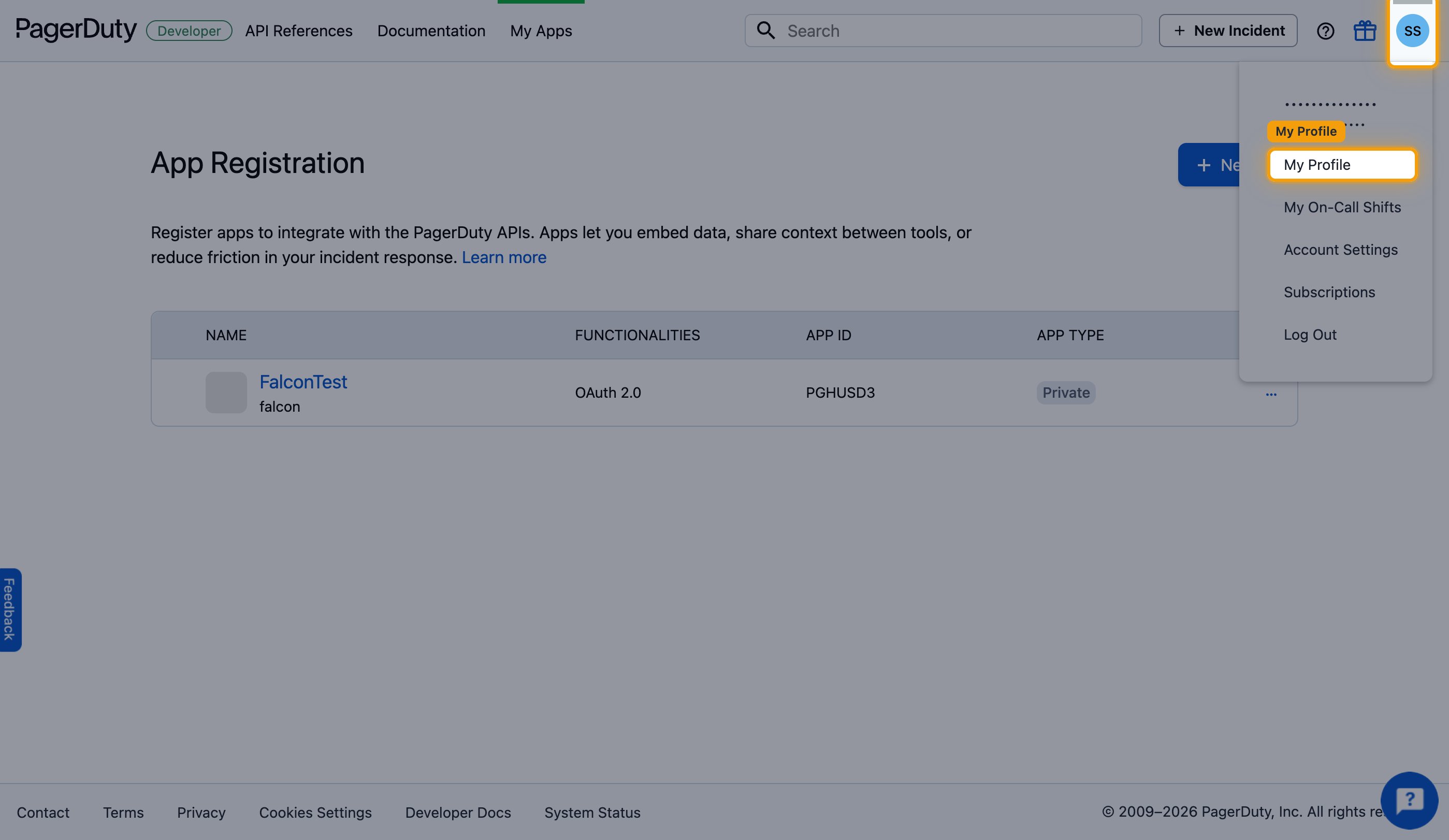Open the Developer Docs footer link

tap(458, 813)
